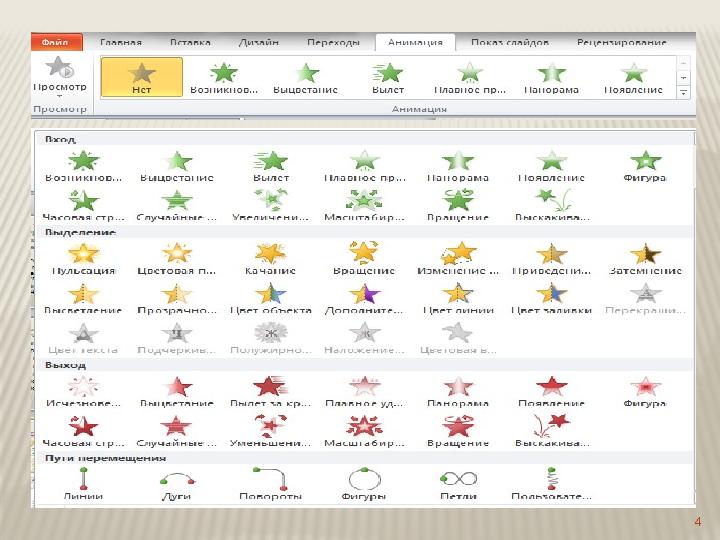Choose Появление in the ribbon gallery
The width and height of the screenshot is (720, 540).
tap(633, 78)
